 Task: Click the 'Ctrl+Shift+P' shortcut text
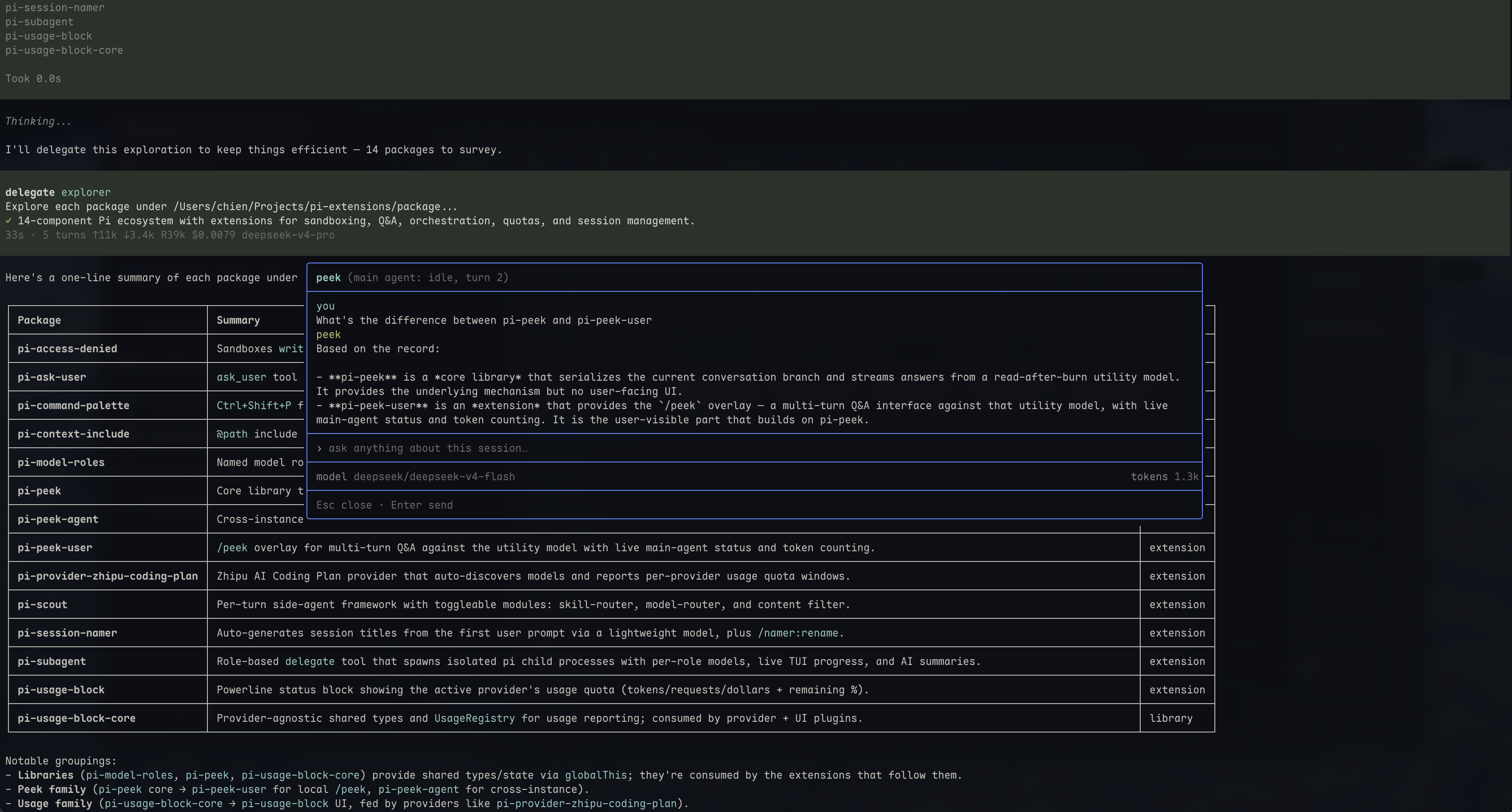[x=254, y=406]
